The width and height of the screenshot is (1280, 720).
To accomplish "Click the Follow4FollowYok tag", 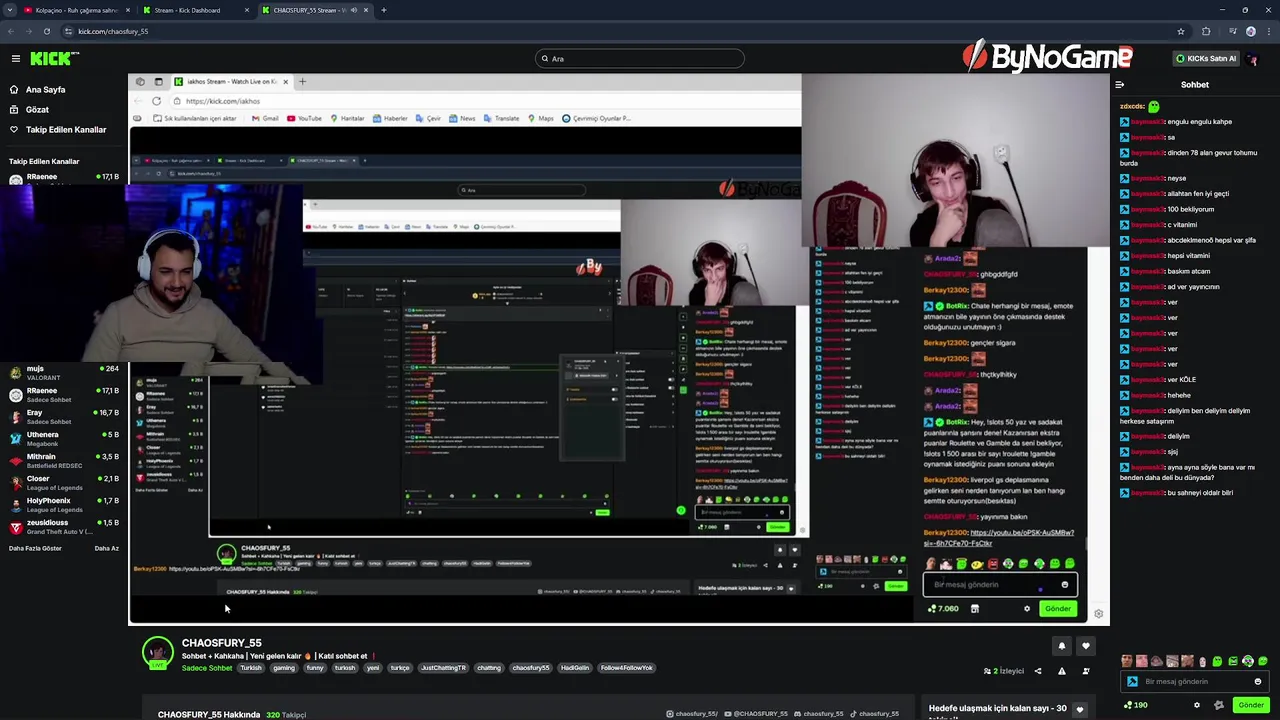I will point(626,668).
